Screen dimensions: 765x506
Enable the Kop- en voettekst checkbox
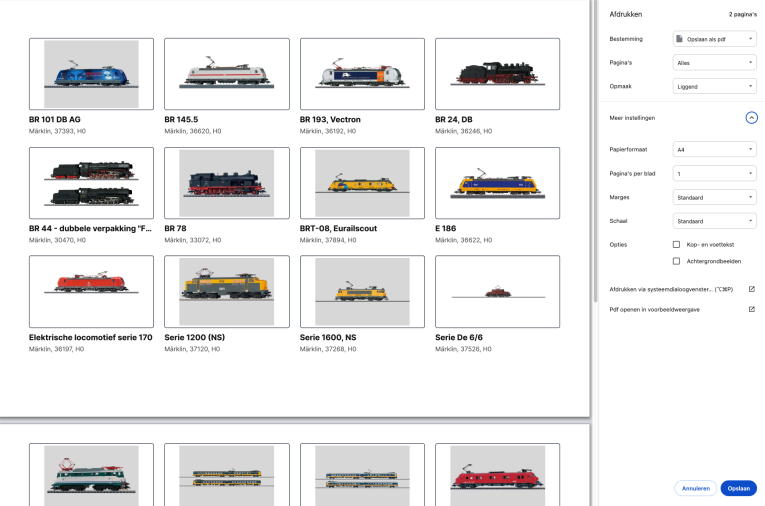pyautogui.click(x=677, y=244)
